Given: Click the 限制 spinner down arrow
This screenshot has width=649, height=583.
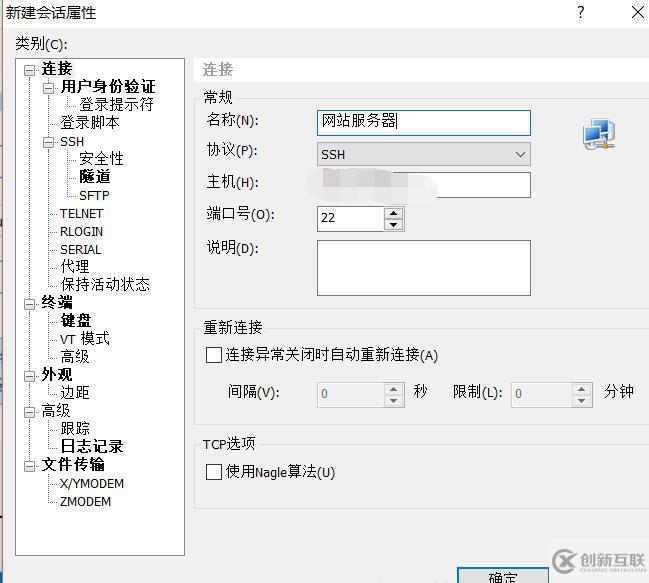Looking at the screenshot, I should [582, 401].
